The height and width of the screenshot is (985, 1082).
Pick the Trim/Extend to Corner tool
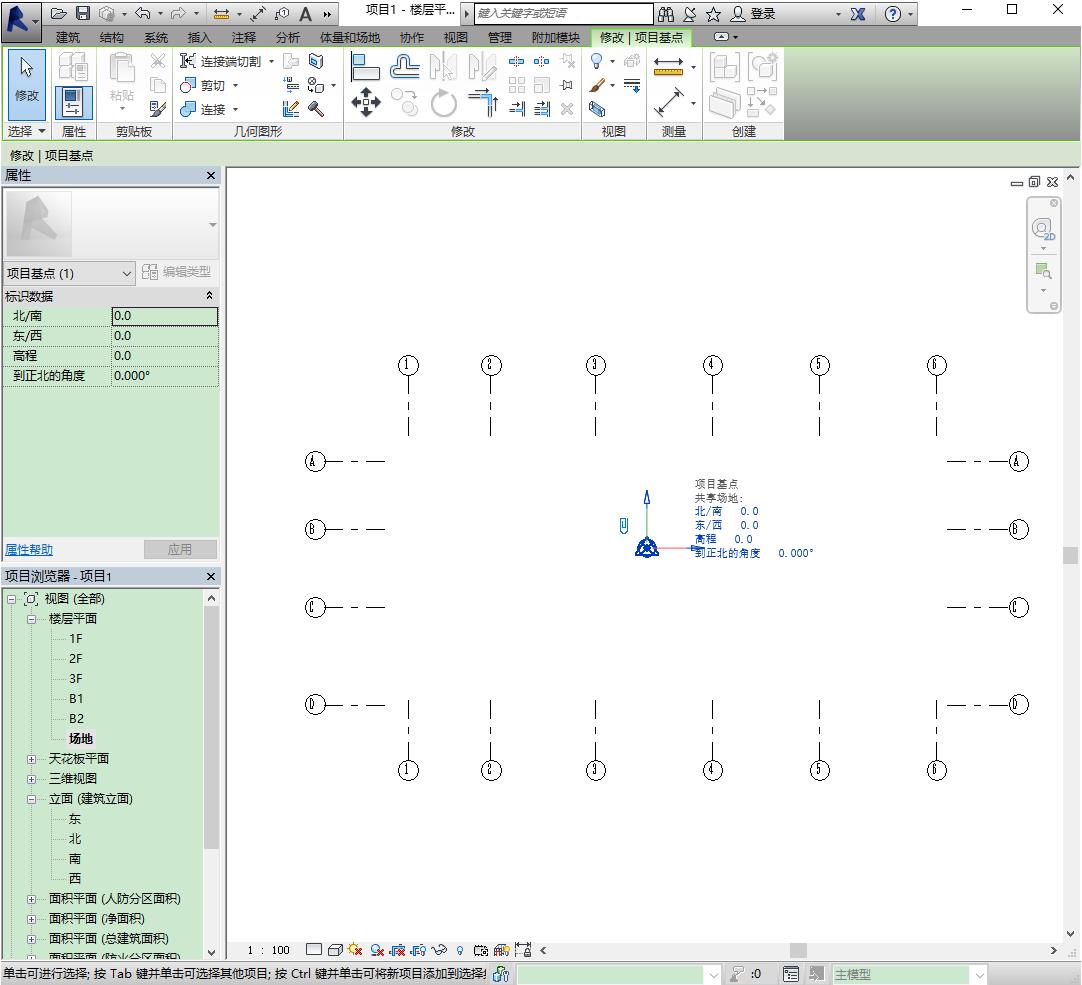(482, 103)
